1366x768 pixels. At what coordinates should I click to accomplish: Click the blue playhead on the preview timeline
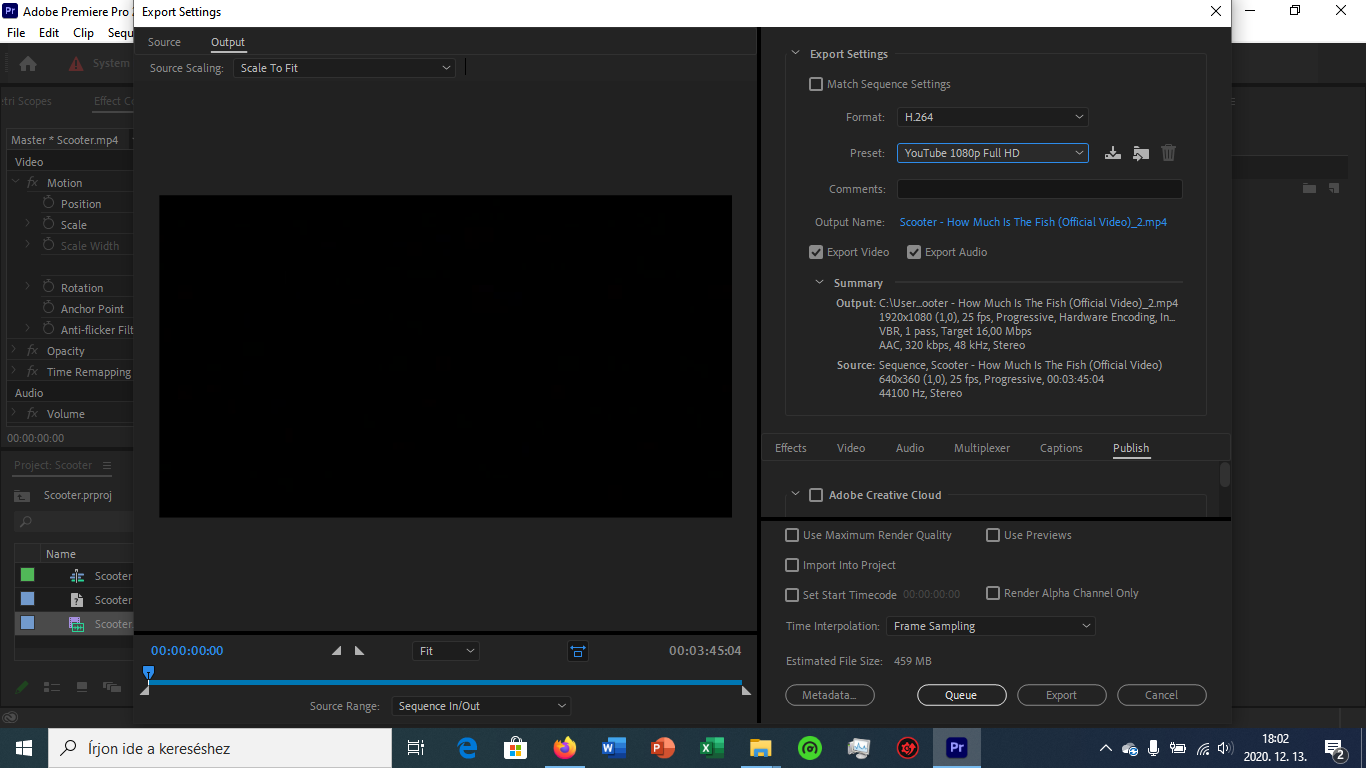pos(148,673)
